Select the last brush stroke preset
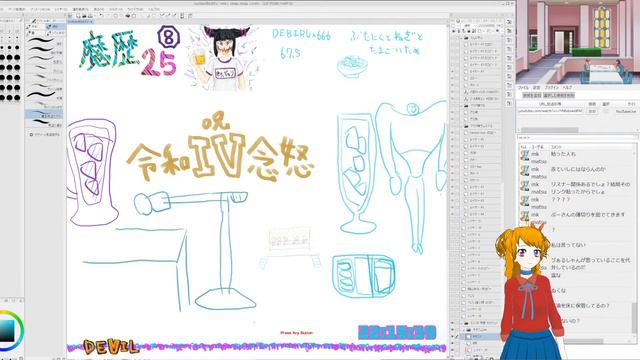The image size is (640, 360). pyautogui.click(x=44, y=123)
